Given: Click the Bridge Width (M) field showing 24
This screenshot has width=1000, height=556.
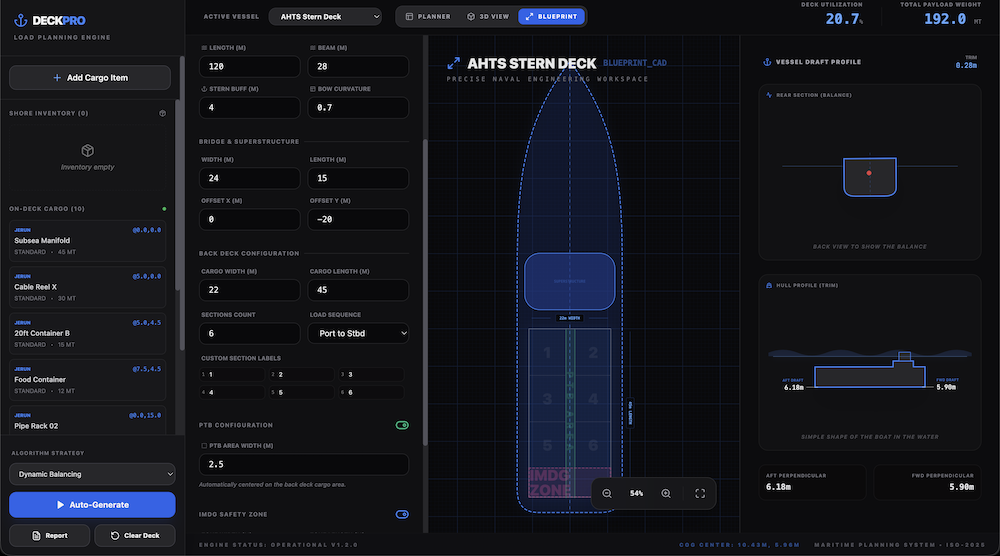Looking at the screenshot, I should [x=249, y=179].
